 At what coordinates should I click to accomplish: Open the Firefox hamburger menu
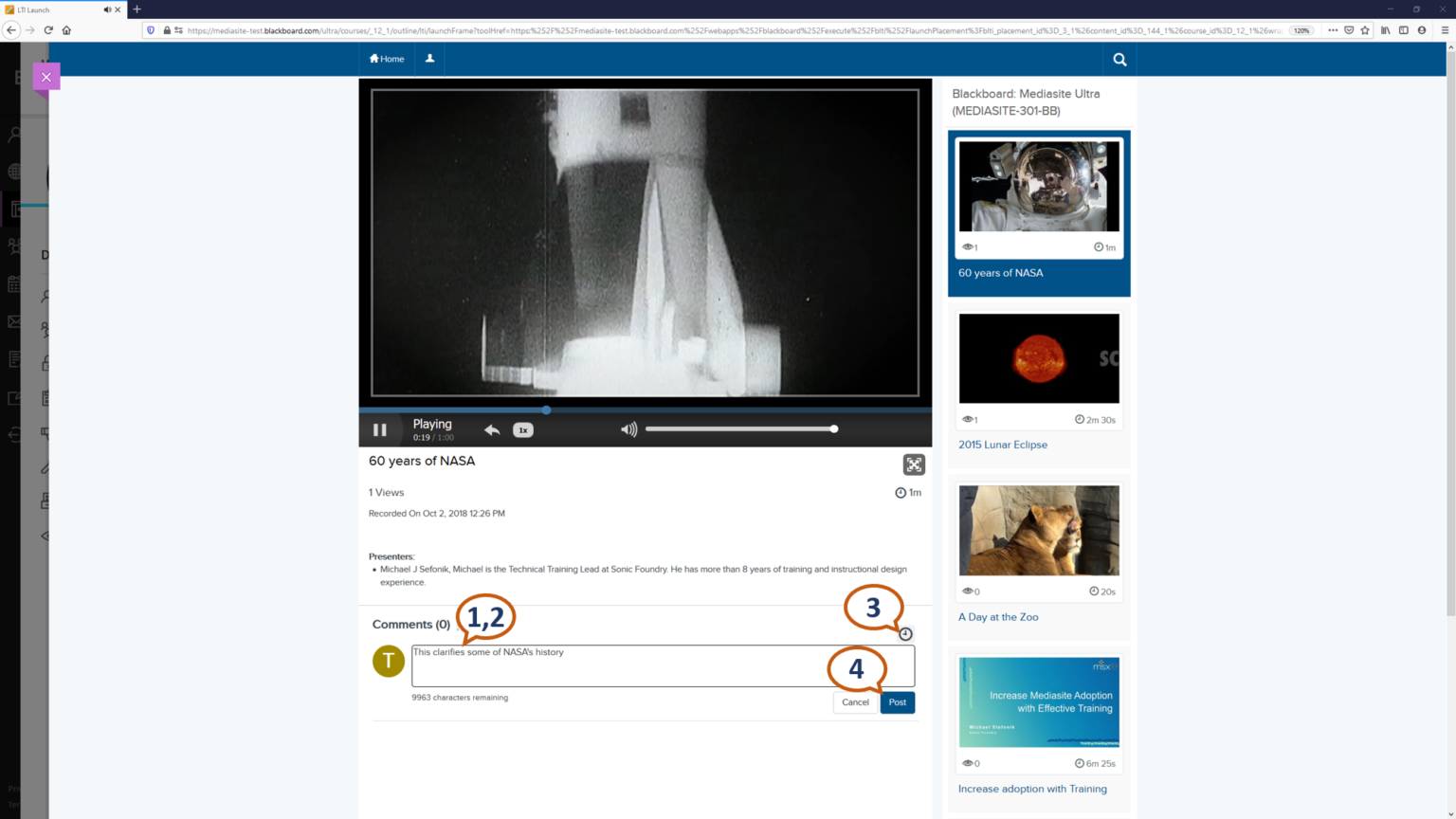(x=1445, y=30)
